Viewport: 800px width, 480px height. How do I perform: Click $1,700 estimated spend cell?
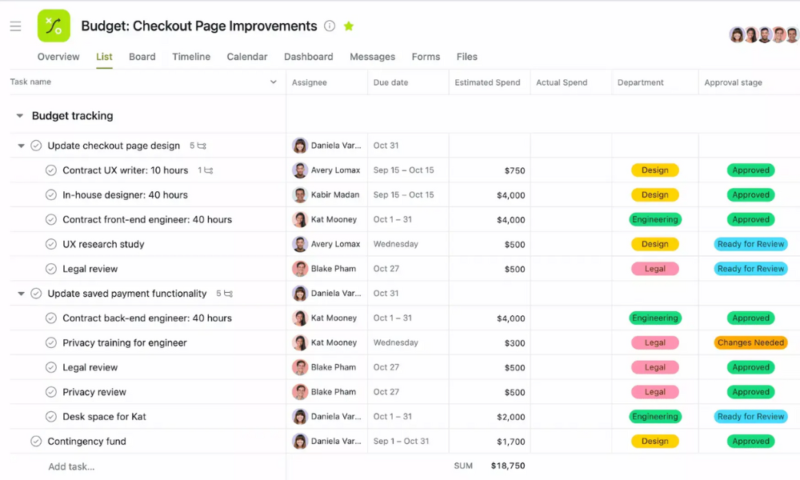(511, 441)
